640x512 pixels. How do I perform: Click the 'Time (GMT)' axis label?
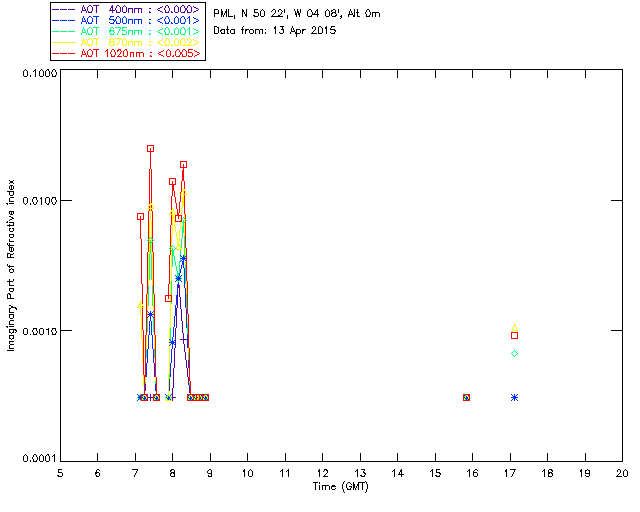(341, 487)
